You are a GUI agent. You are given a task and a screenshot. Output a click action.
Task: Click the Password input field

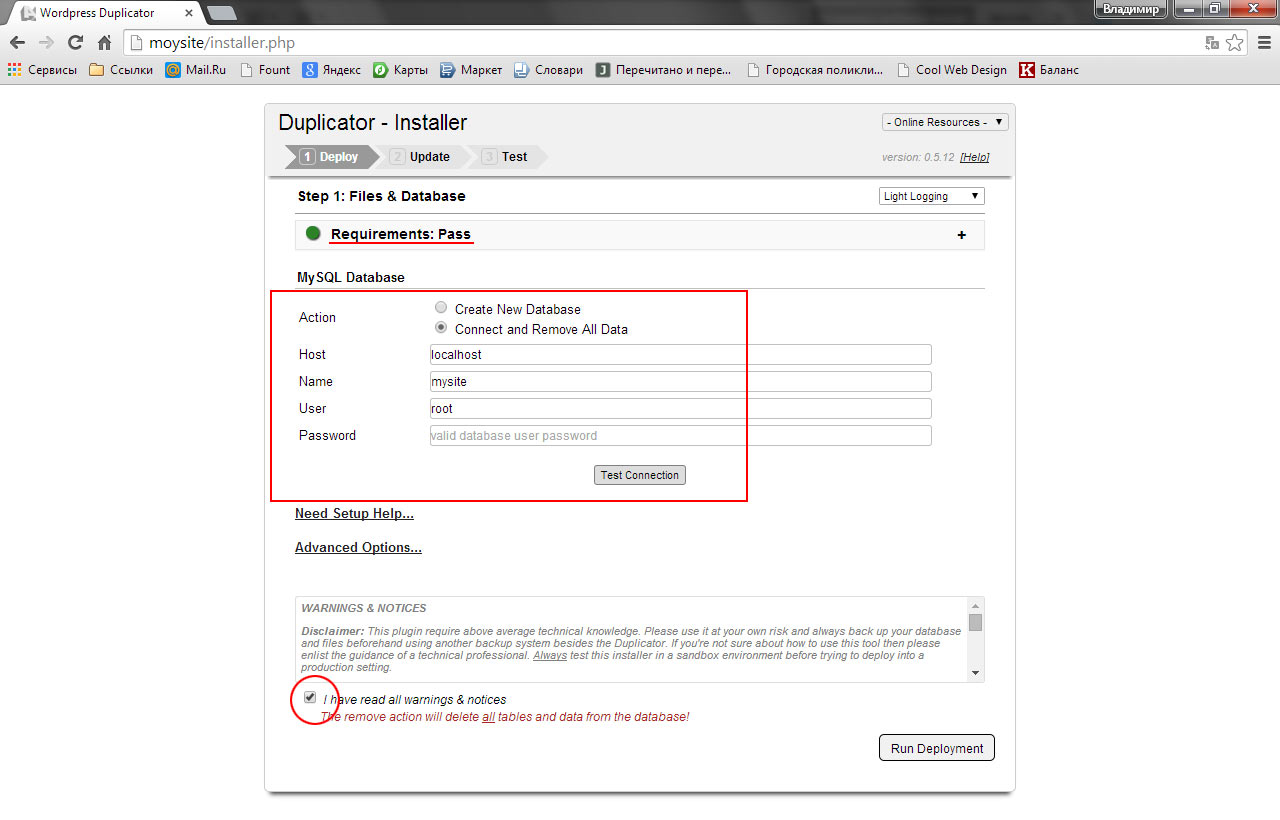681,436
